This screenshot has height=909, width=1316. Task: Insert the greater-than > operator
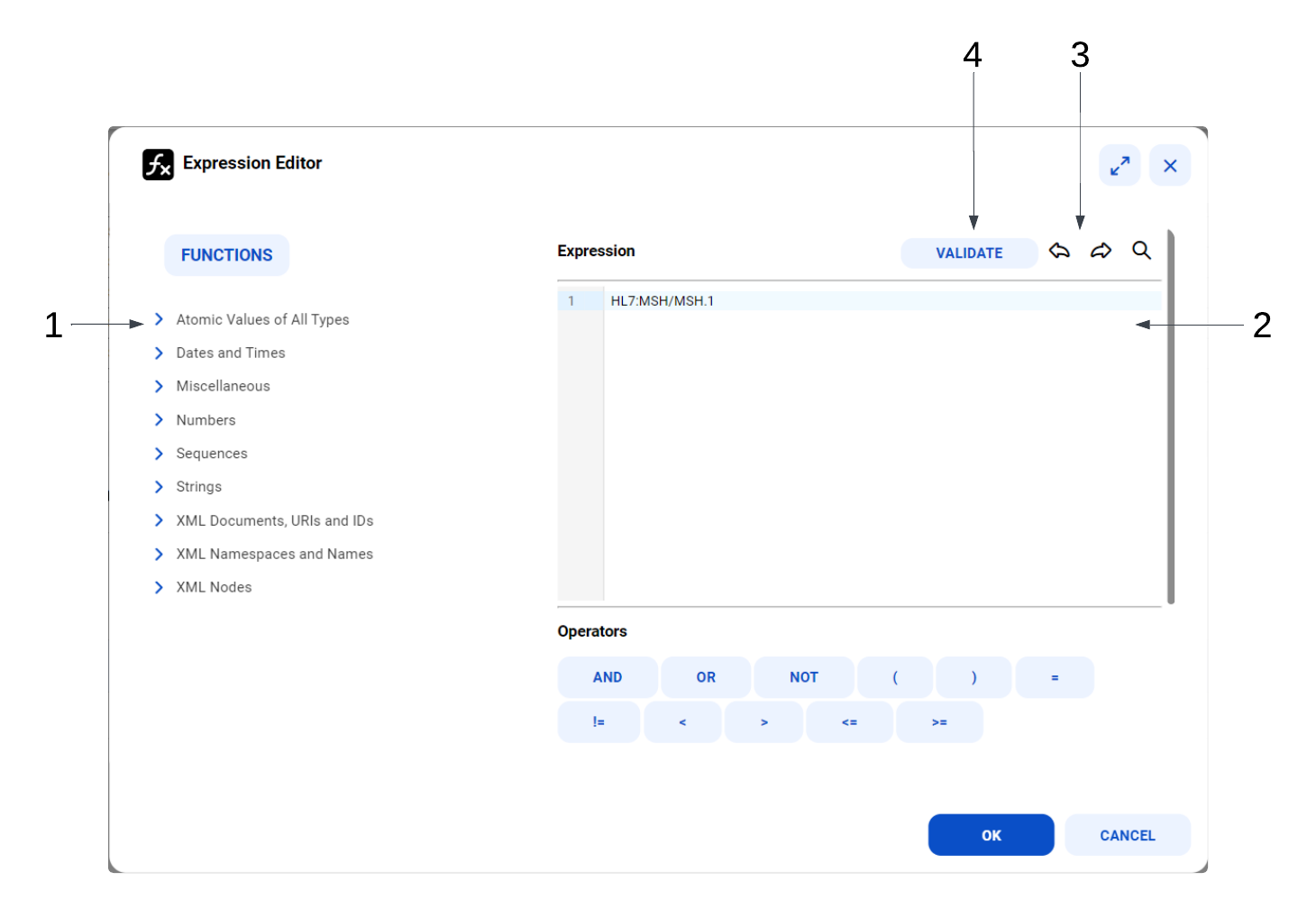[x=763, y=722]
